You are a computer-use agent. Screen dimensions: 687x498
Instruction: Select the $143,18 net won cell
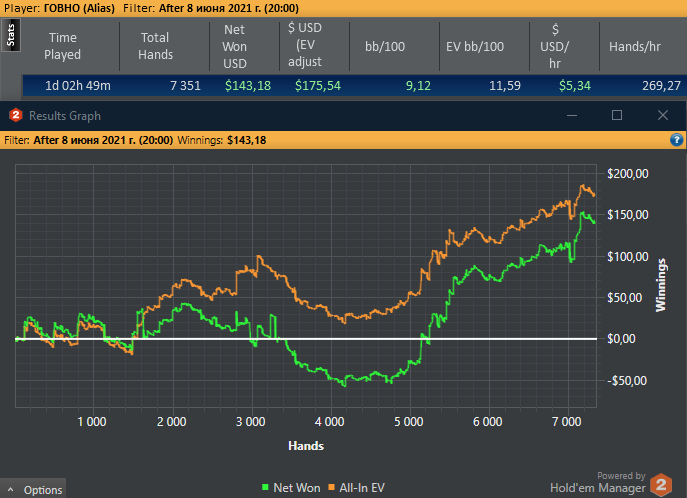click(x=248, y=85)
